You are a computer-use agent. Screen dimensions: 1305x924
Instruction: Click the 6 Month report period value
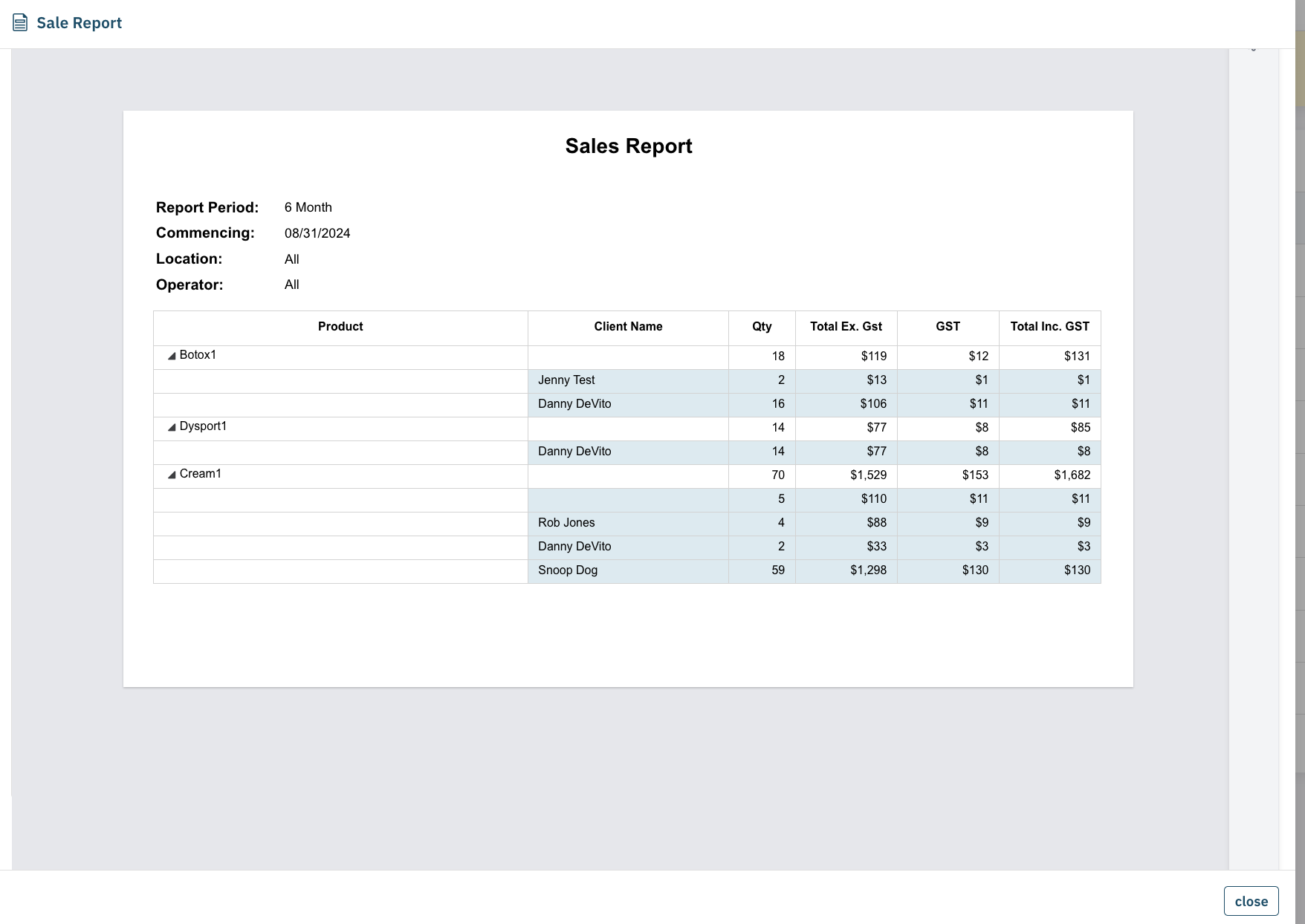point(308,208)
